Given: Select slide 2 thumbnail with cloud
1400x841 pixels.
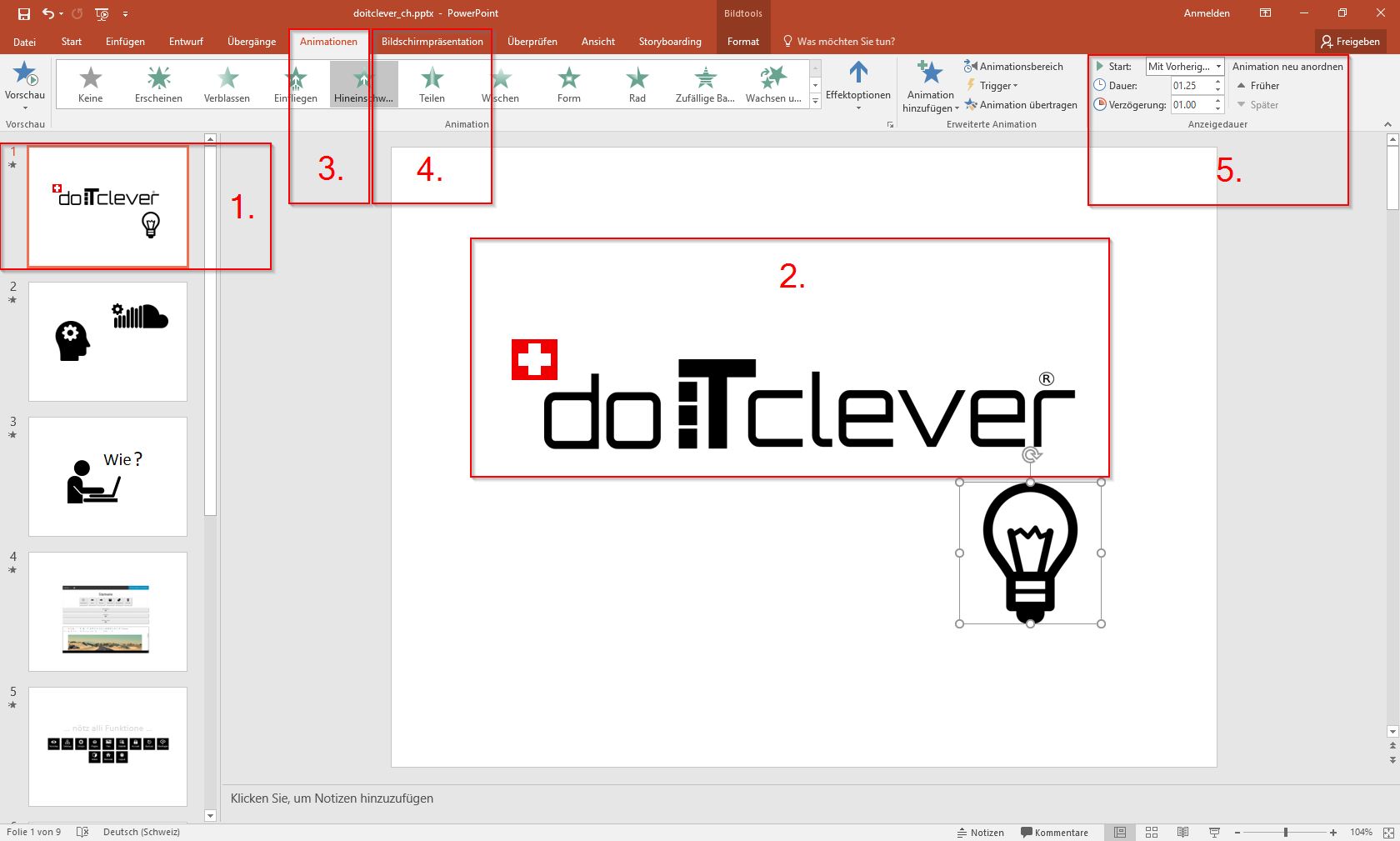Looking at the screenshot, I should (x=107, y=342).
